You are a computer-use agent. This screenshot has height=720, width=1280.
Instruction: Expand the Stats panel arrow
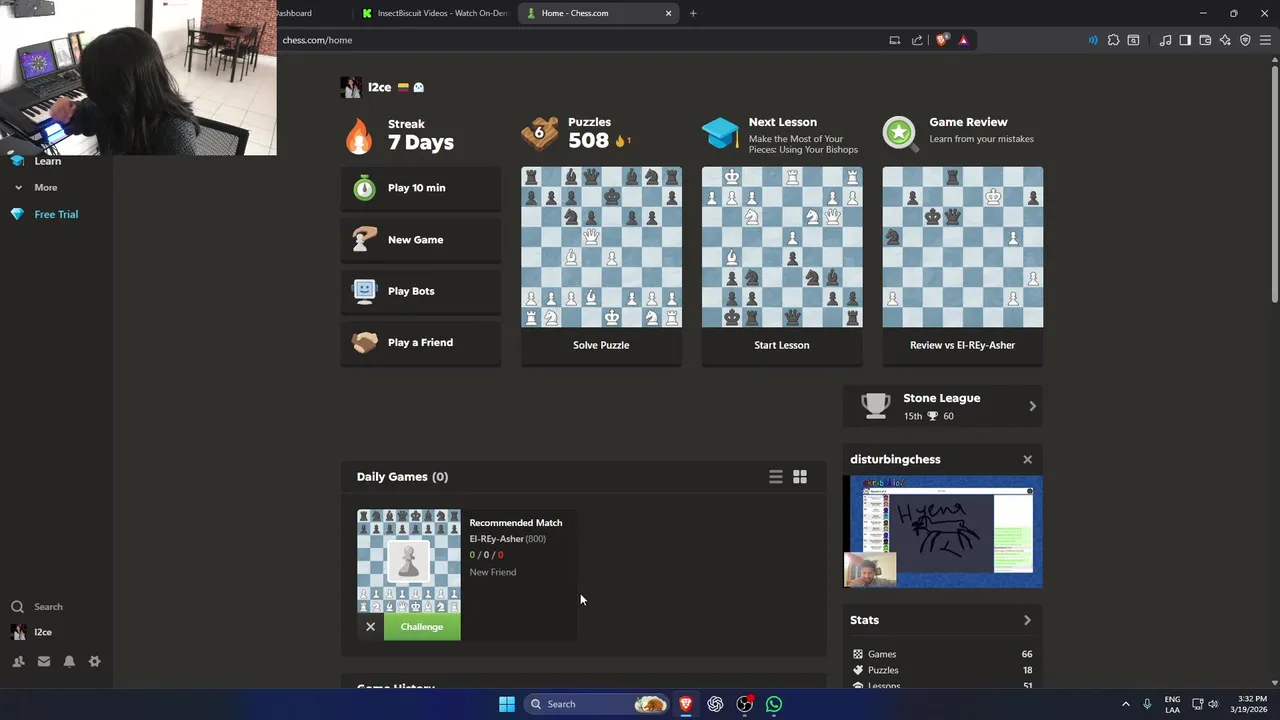[x=1027, y=620]
